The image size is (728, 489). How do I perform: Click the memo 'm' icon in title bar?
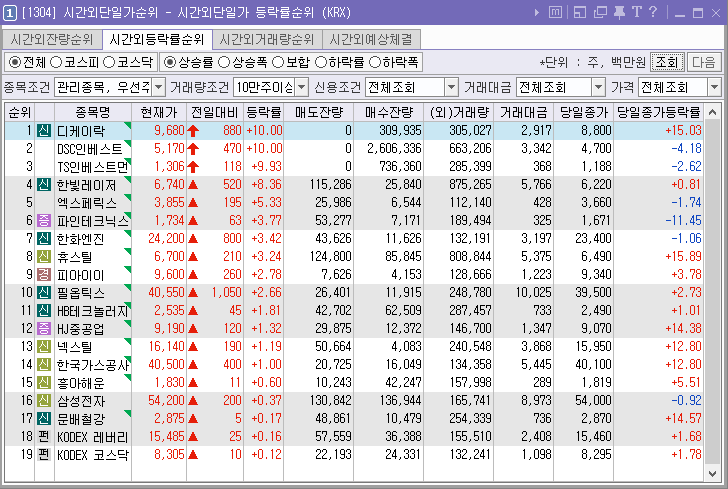[555, 12]
